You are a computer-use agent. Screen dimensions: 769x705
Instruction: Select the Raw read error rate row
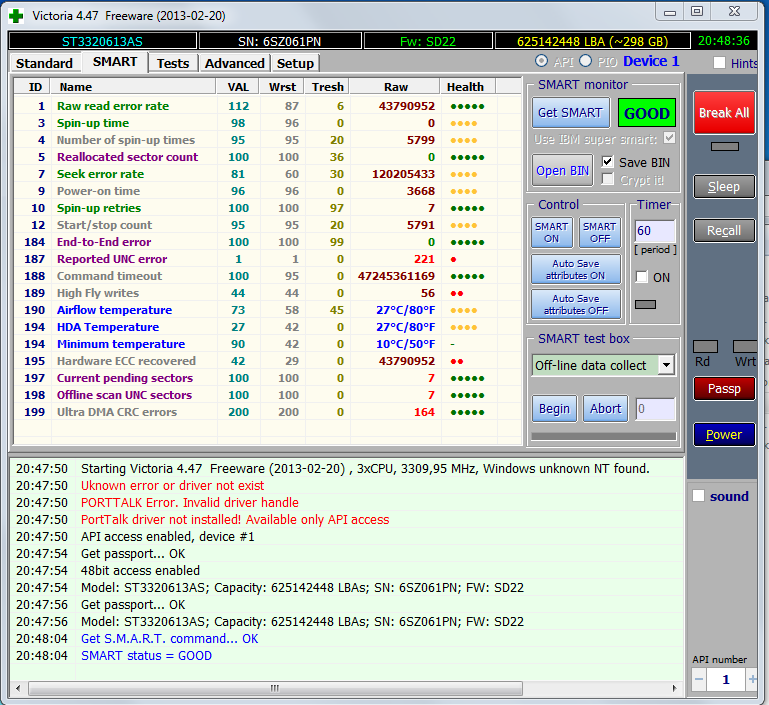click(267, 106)
